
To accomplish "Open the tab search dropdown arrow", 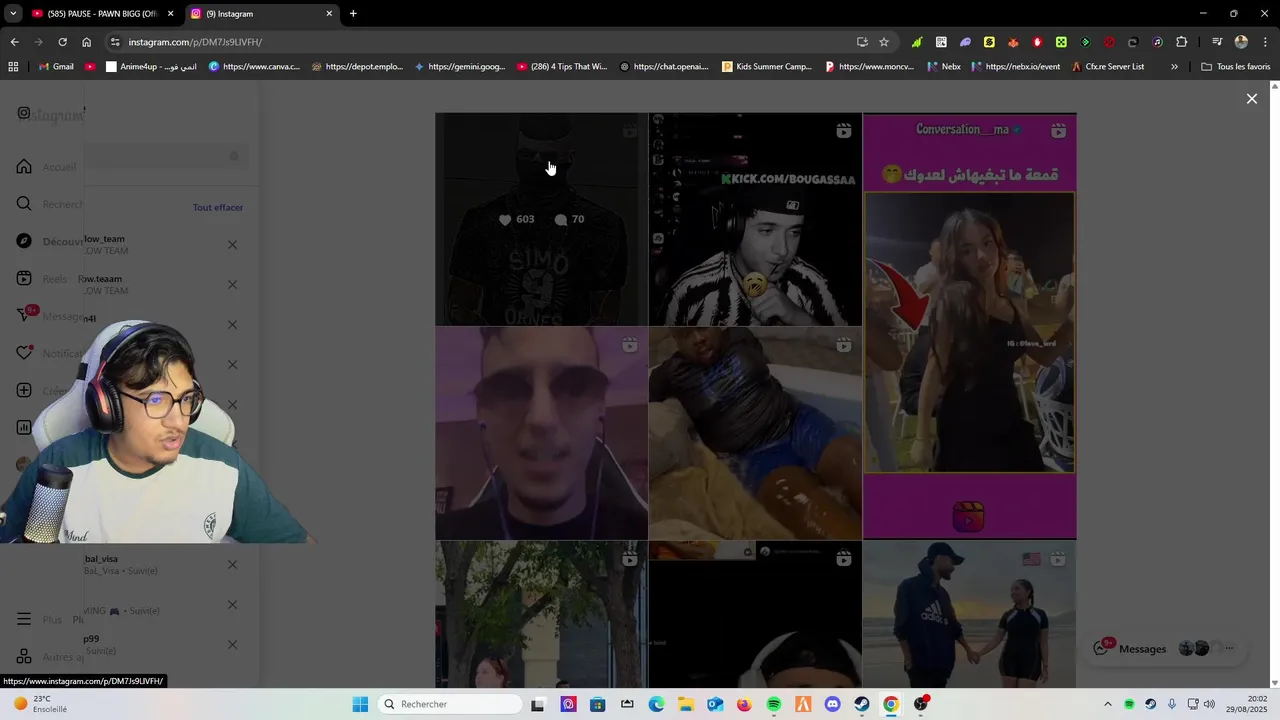I will coord(12,14).
